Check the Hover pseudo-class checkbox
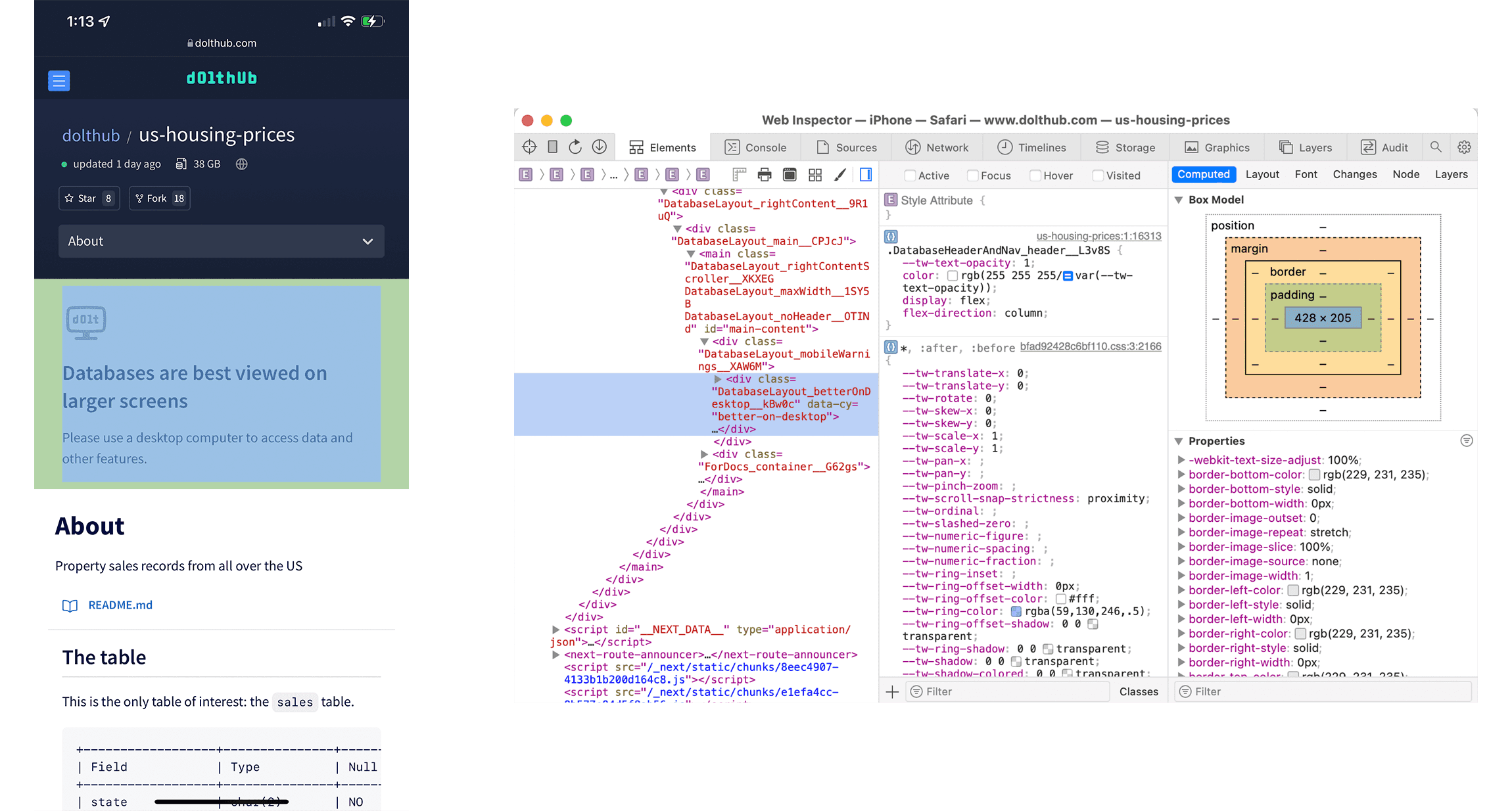1512x811 pixels. [x=1035, y=175]
